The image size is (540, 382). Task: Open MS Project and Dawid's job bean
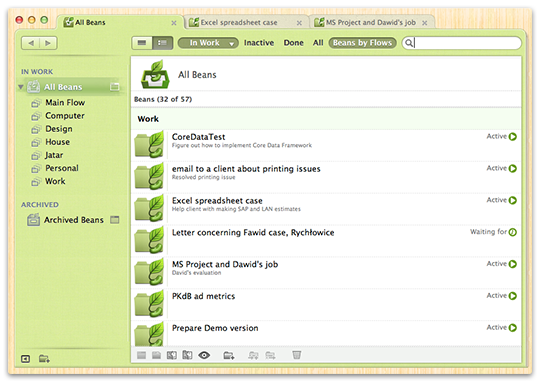point(225,264)
